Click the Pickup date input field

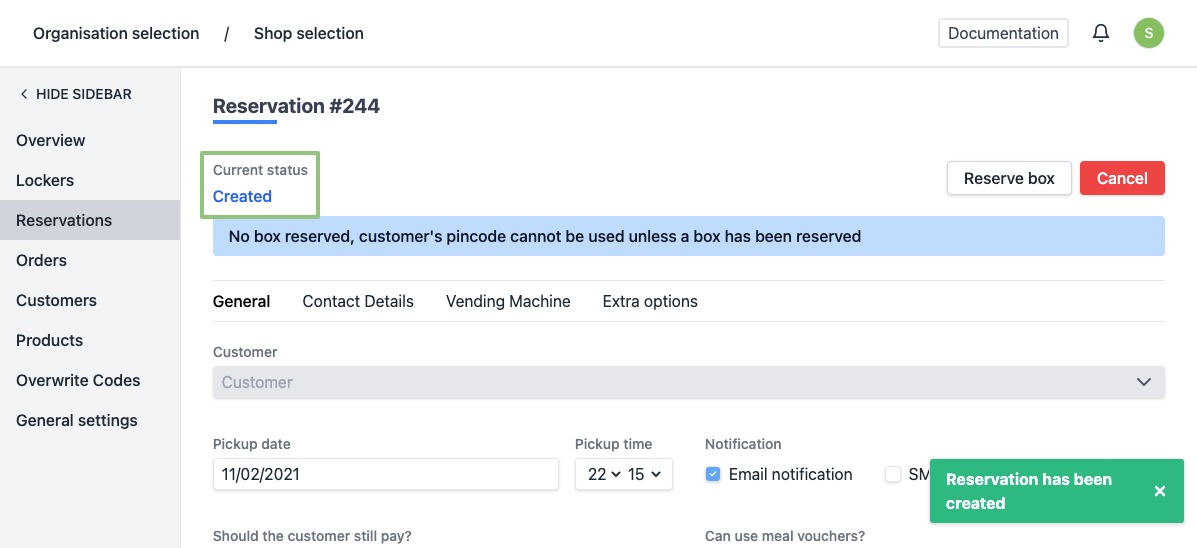385,474
